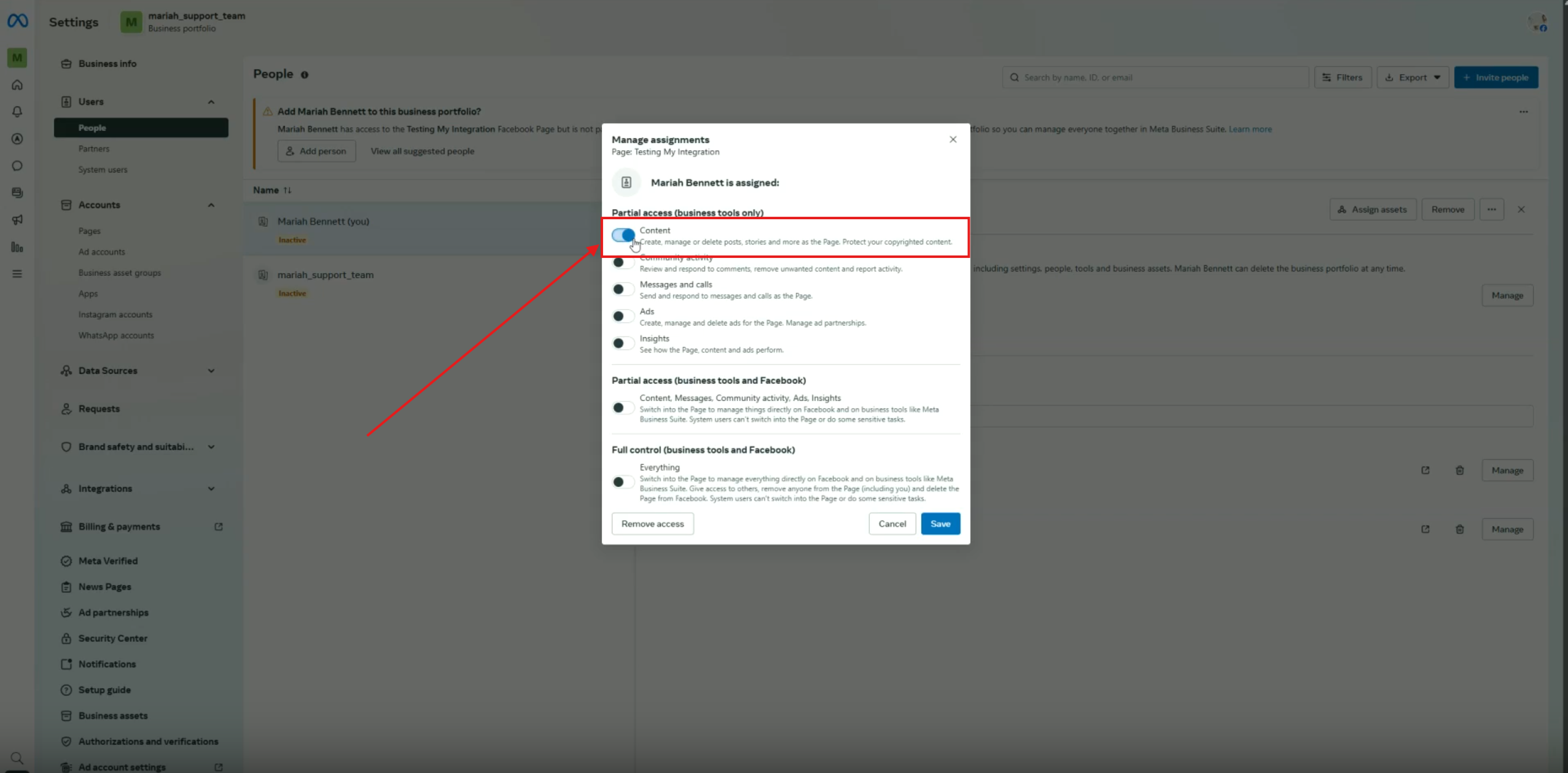Click the compass icon in left rail
The height and width of the screenshot is (773, 1568).
pyautogui.click(x=17, y=139)
